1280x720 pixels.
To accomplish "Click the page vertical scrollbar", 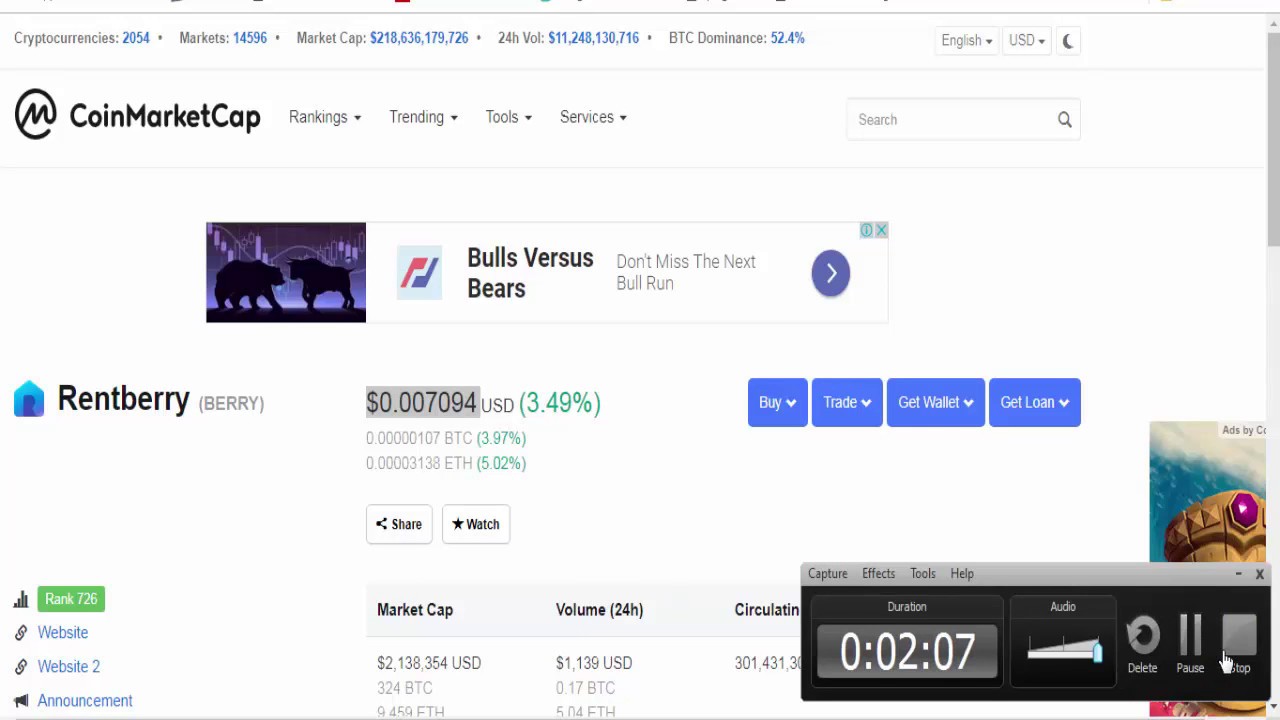I will click(x=1272, y=140).
